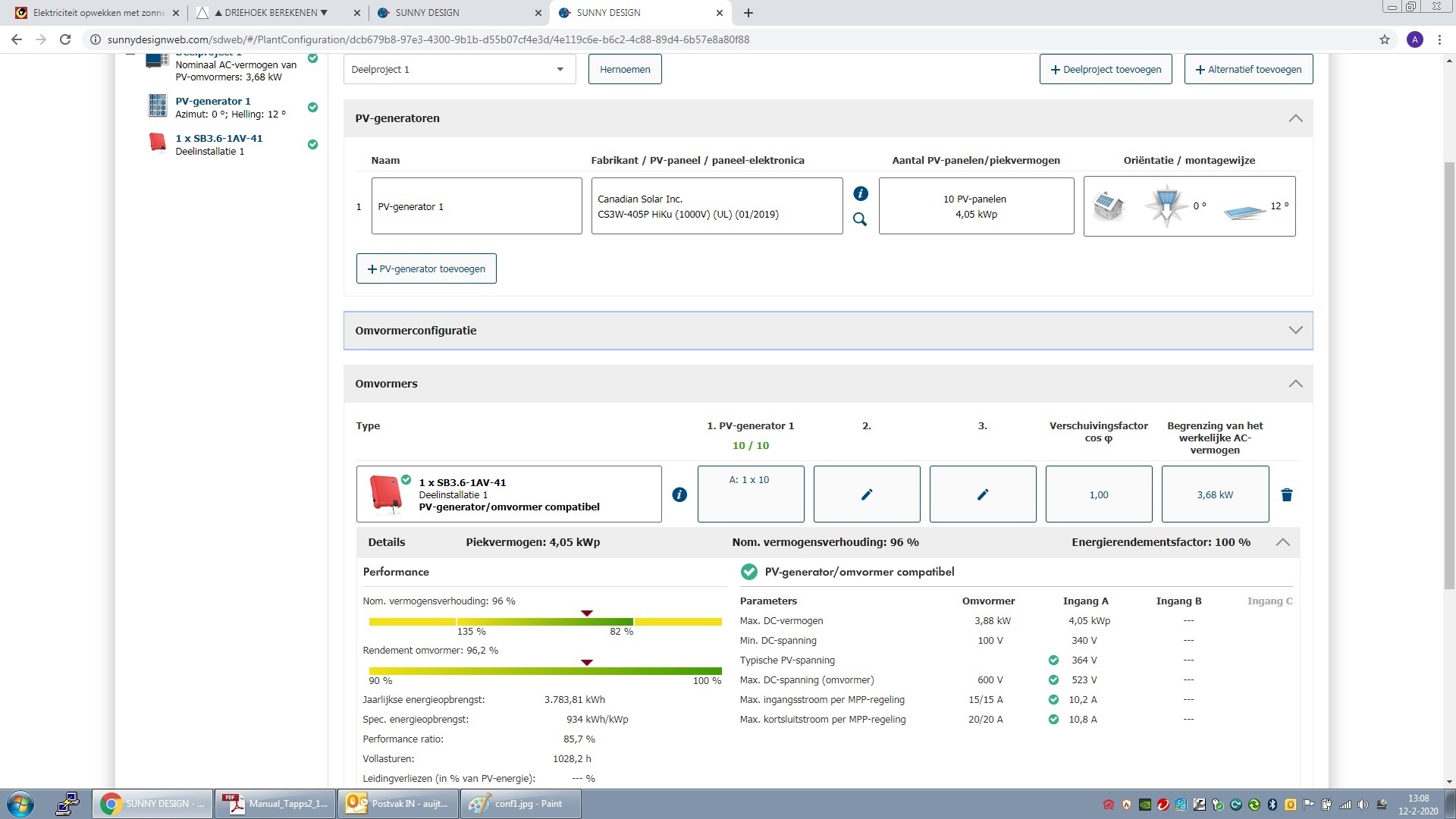Bookmark this page with the star icon
1456x819 pixels.
pos(1384,39)
